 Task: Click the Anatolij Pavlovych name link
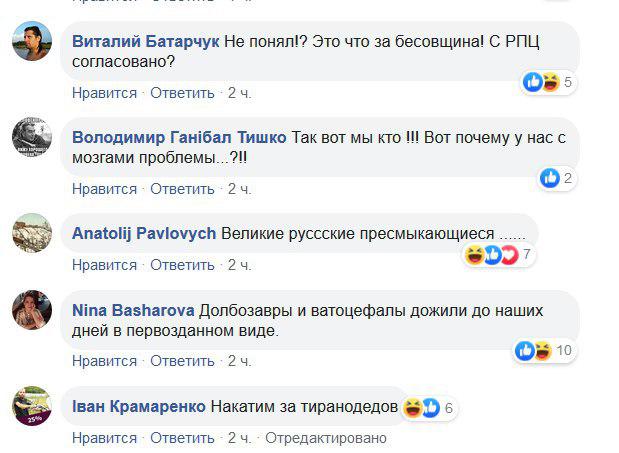(144, 233)
